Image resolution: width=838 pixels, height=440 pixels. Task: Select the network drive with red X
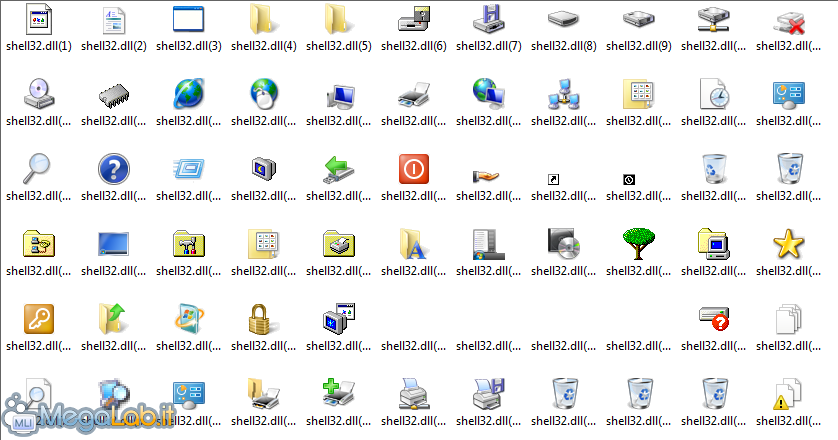pos(789,22)
